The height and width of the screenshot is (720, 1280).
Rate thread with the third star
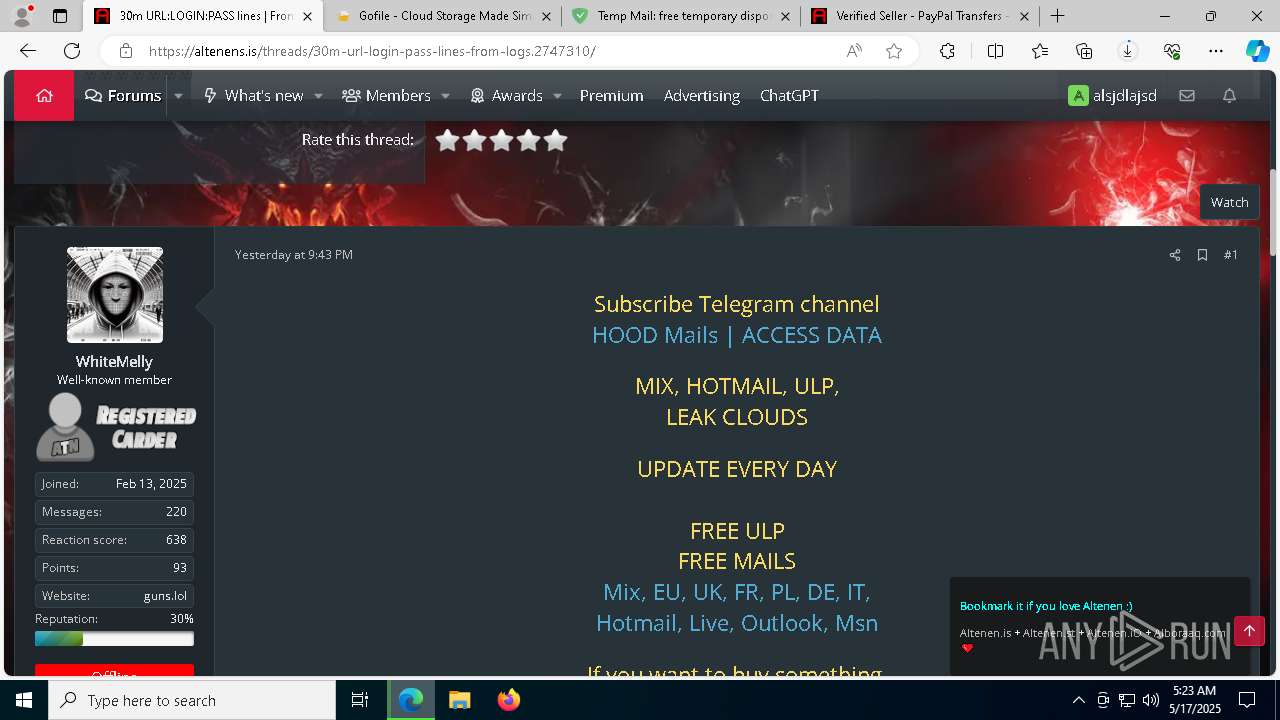point(501,140)
